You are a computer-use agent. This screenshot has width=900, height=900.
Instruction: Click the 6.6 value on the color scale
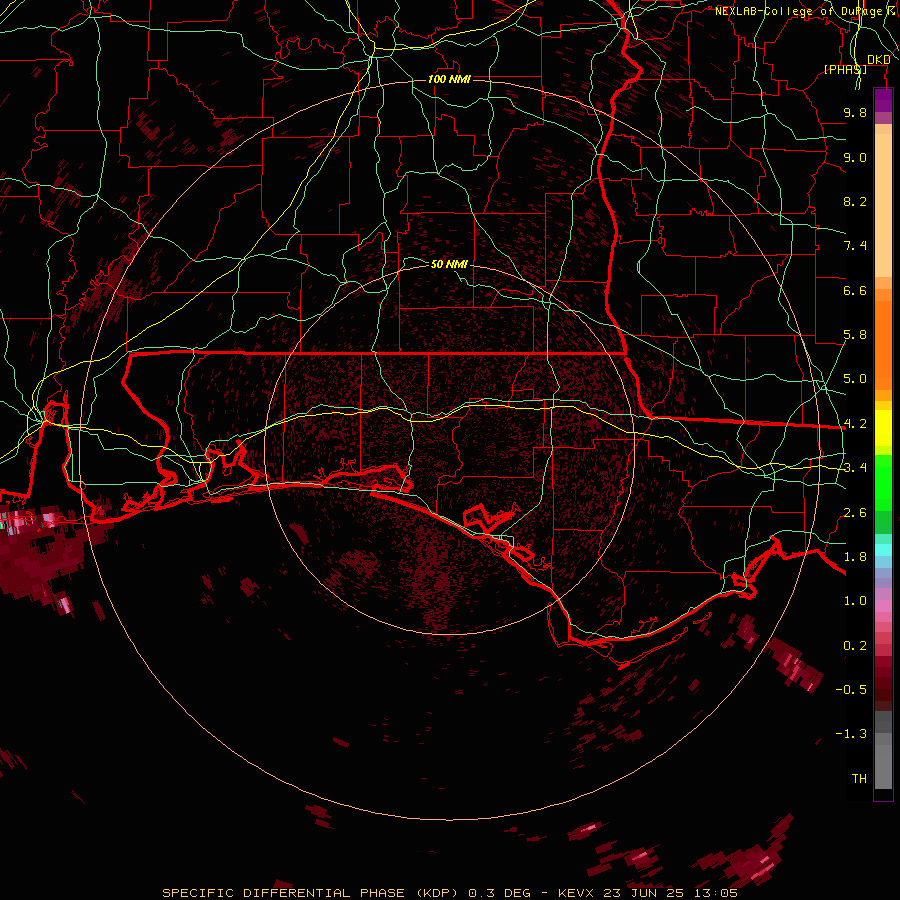tap(855, 290)
